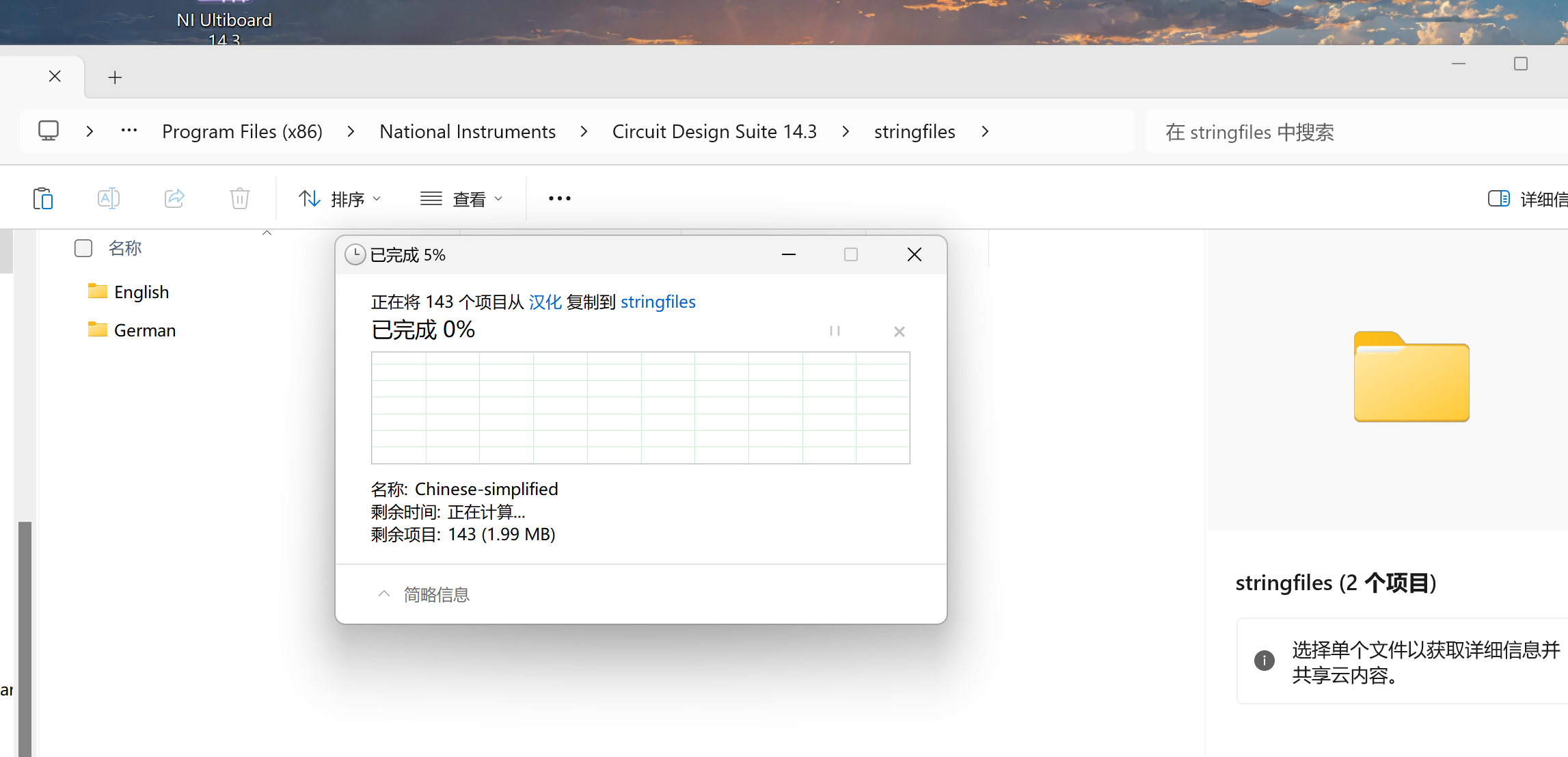Collapse details using 简略信息 chevron
The height and width of the screenshot is (757, 1568).
click(x=384, y=594)
